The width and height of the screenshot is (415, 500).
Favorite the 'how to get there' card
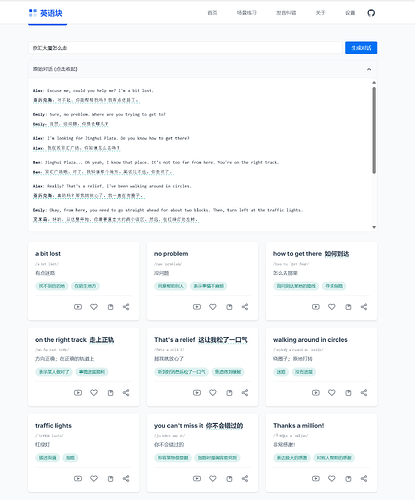(332, 307)
